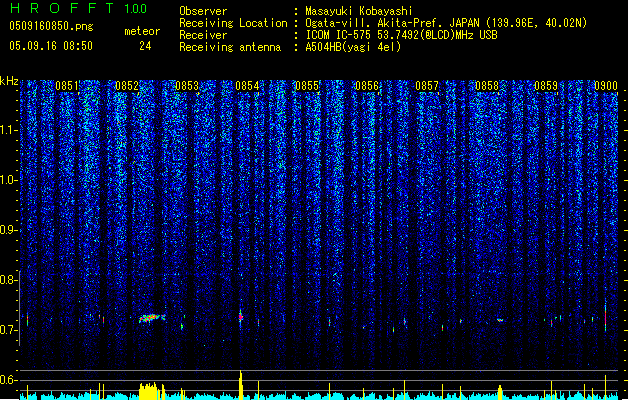The width and height of the screenshot is (629, 400).
Task: Click the date stamp 05.09.16 08:50
Action: pos(51,46)
